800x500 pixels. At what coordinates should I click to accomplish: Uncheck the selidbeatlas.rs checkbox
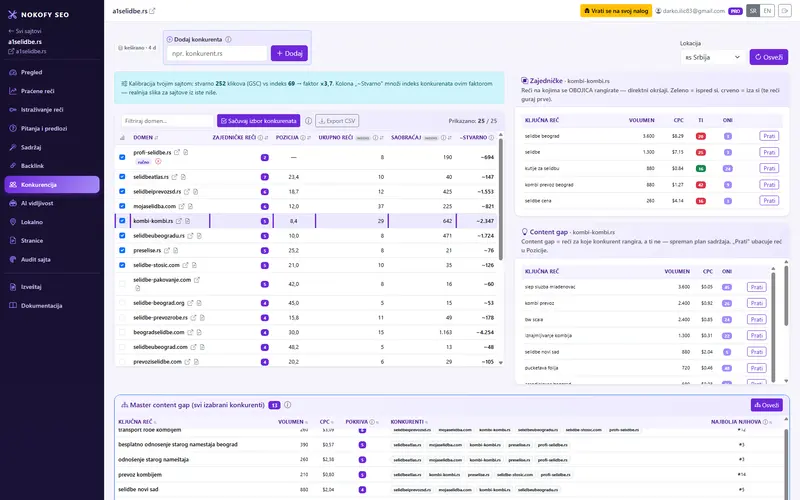tap(122, 177)
